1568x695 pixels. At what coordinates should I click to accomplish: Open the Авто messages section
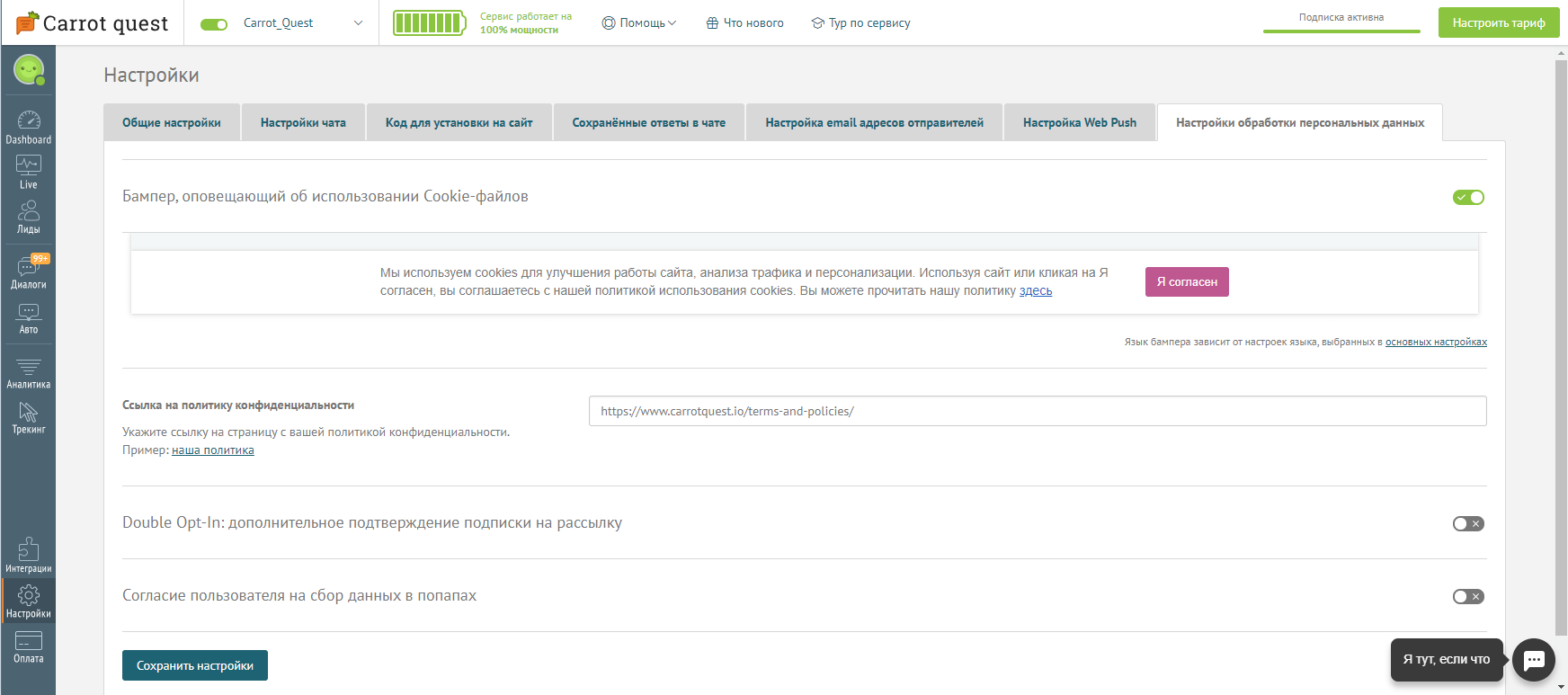click(29, 317)
